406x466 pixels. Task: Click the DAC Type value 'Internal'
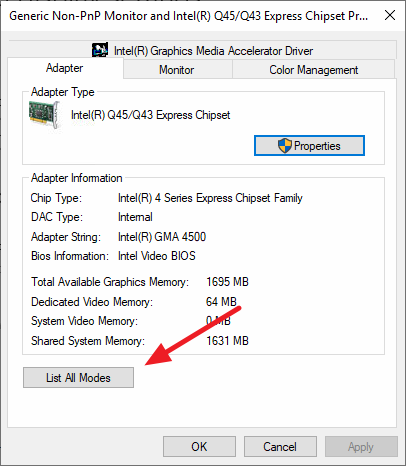pos(135,217)
